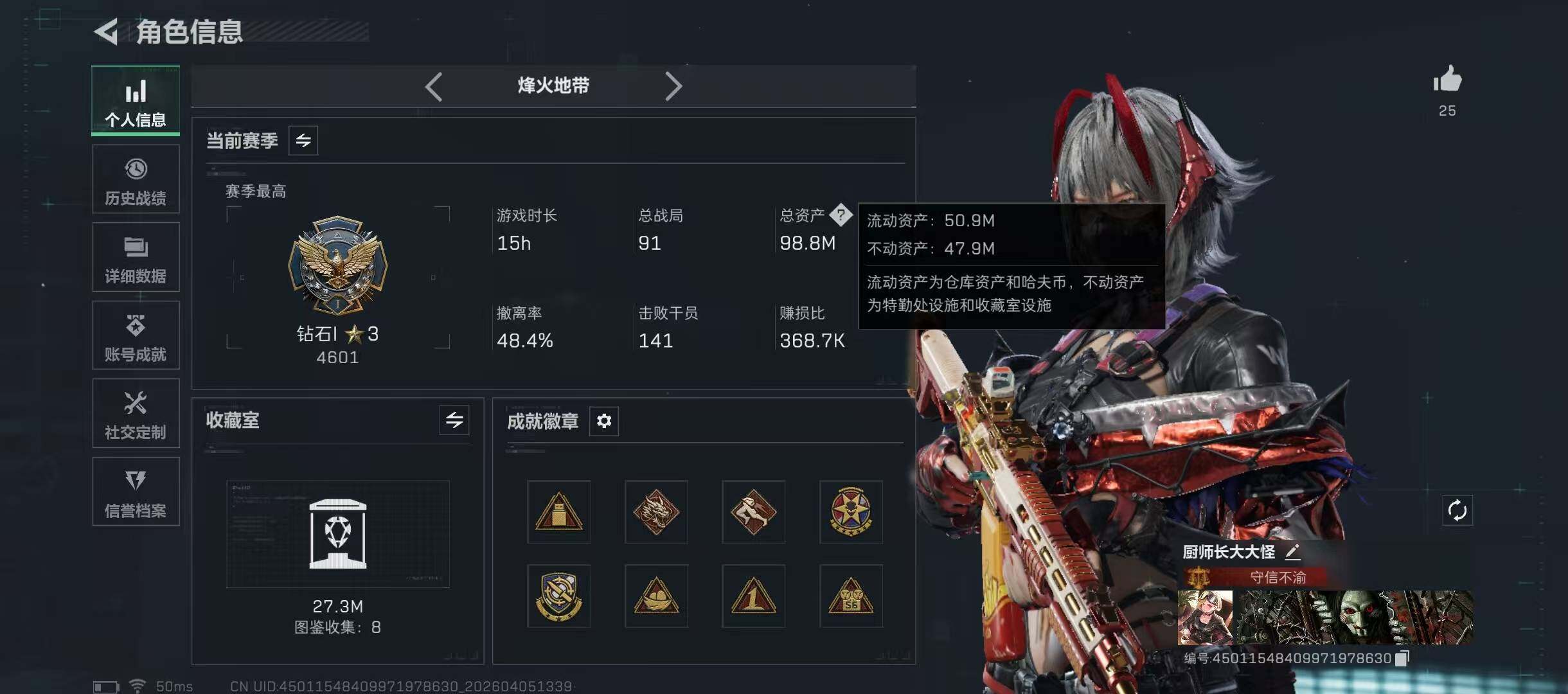Open the 详细数据 sidebar tab
1568x694 pixels.
coord(136,257)
